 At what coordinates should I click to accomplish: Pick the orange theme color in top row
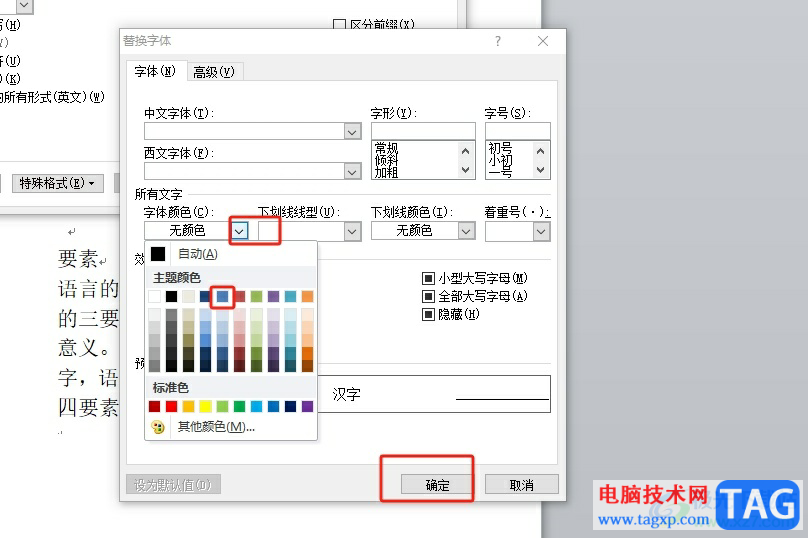(308, 296)
